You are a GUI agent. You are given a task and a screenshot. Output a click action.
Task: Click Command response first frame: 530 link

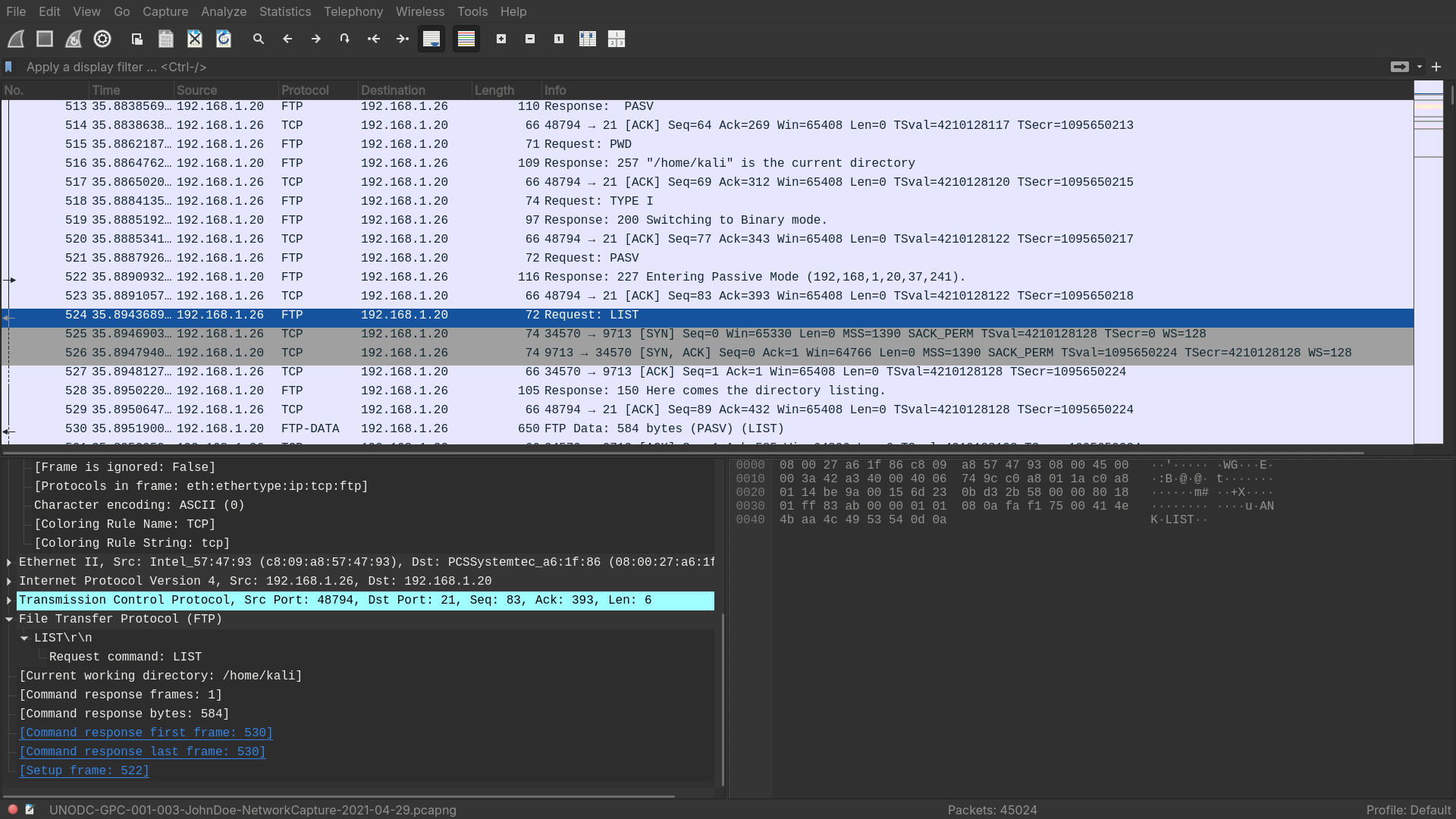pos(146,733)
